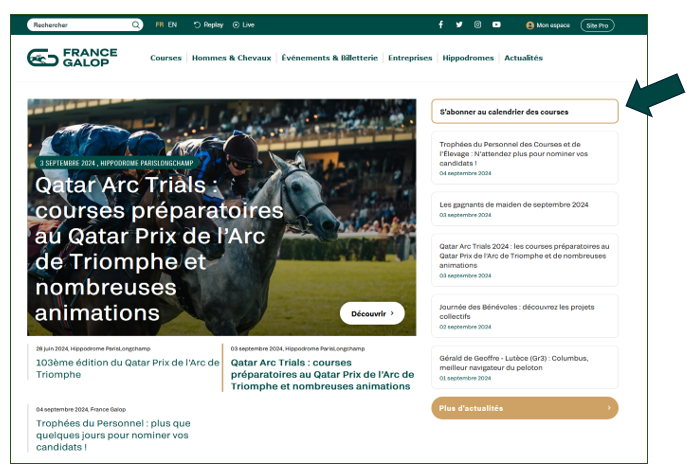Click the Plus d'actualités button
Viewport: 691px width, 475px height.
(525, 408)
